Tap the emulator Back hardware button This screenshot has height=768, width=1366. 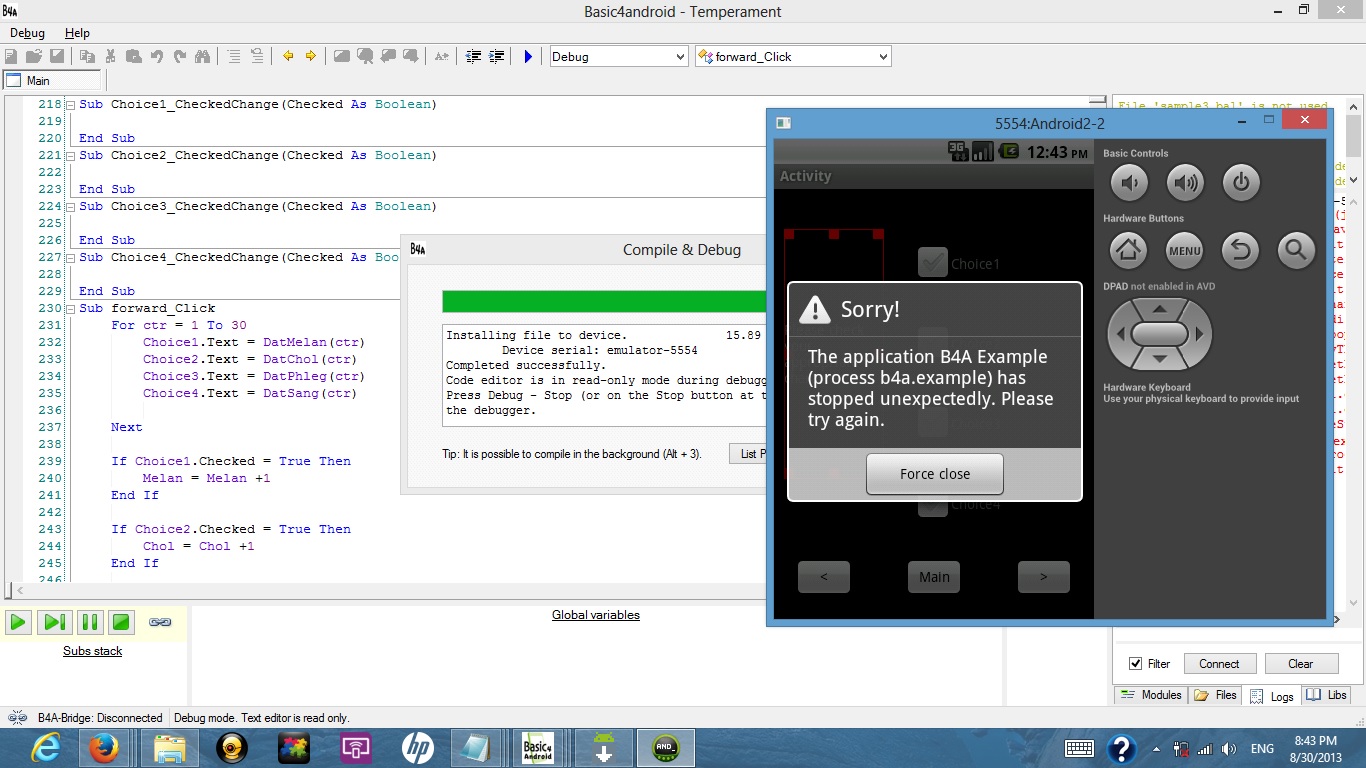(x=1240, y=250)
